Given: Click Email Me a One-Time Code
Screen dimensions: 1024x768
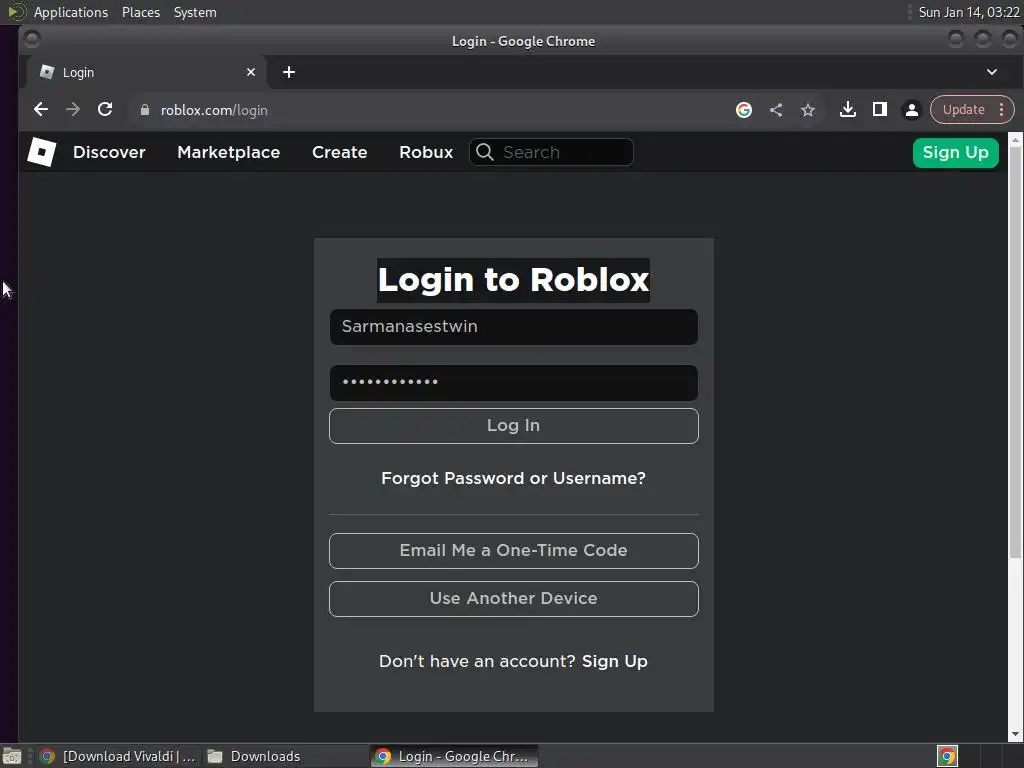Looking at the screenshot, I should click(x=513, y=551).
